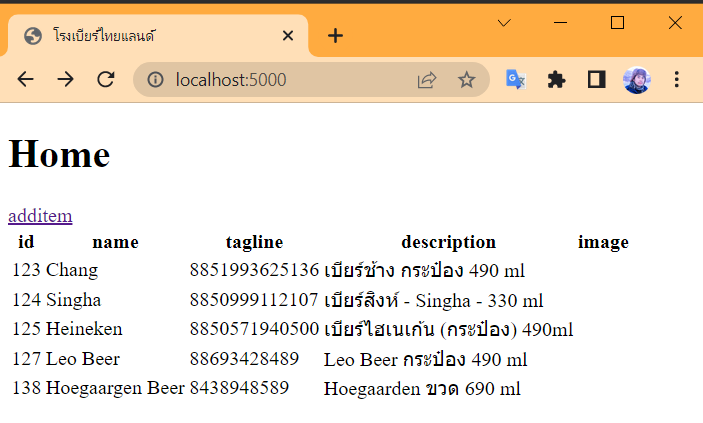Click the description column header
Image resolution: width=703 pixels, height=423 pixels.
click(x=448, y=242)
